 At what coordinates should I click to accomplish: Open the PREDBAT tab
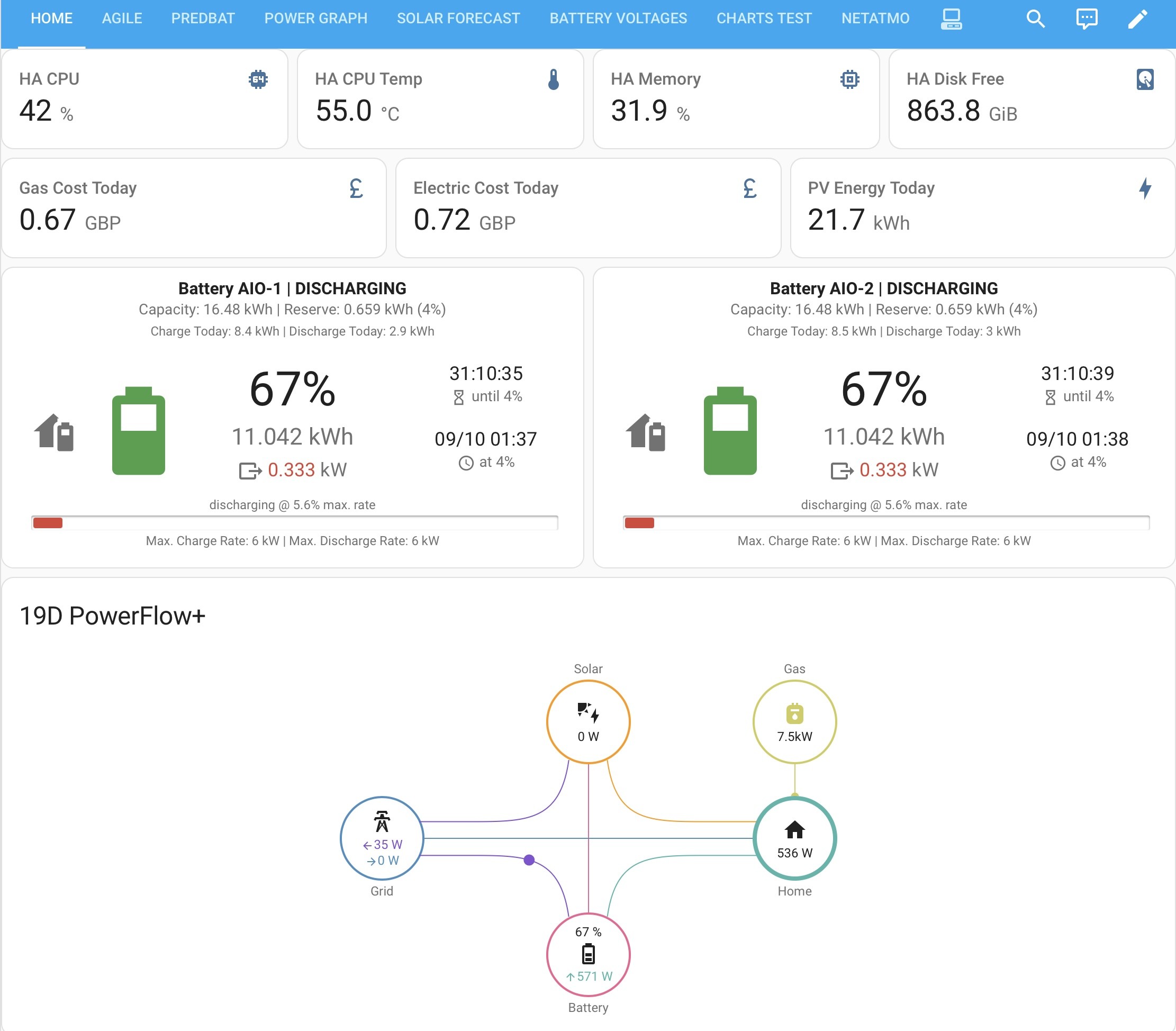coord(203,19)
